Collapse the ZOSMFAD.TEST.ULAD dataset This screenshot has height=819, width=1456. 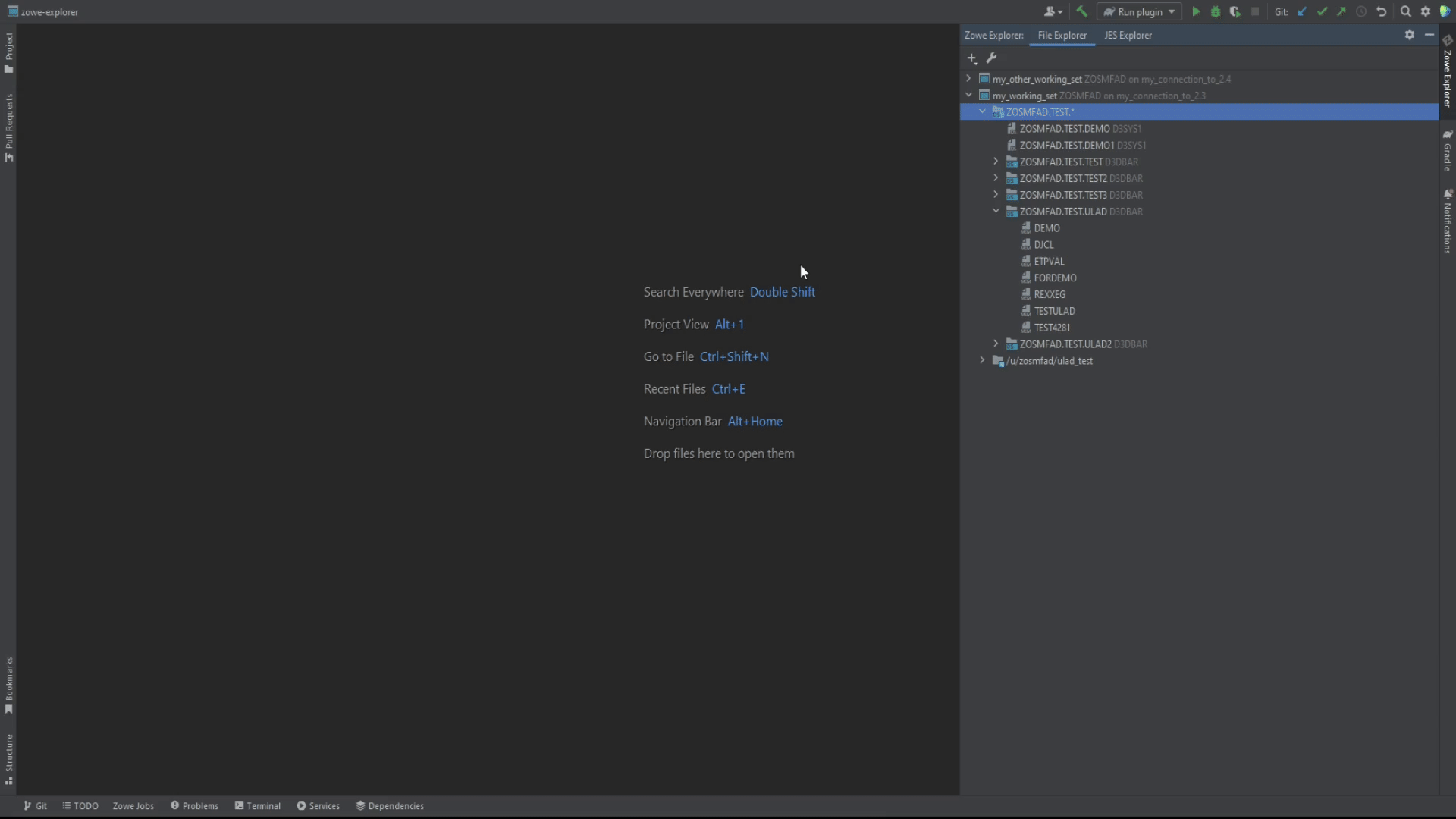coord(996,212)
